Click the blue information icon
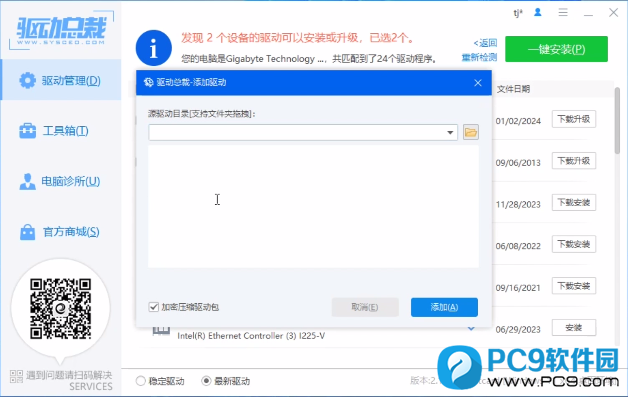This screenshot has height=397, width=628. pos(154,48)
